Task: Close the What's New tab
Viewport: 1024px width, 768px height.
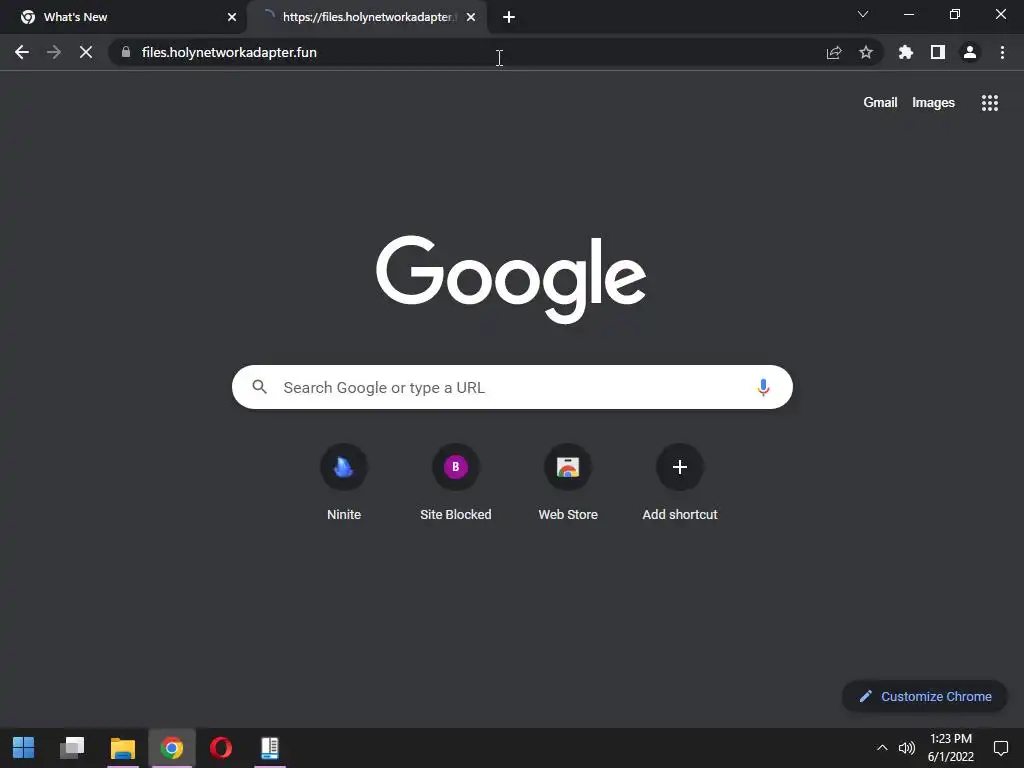Action: [x=232, y=17]
